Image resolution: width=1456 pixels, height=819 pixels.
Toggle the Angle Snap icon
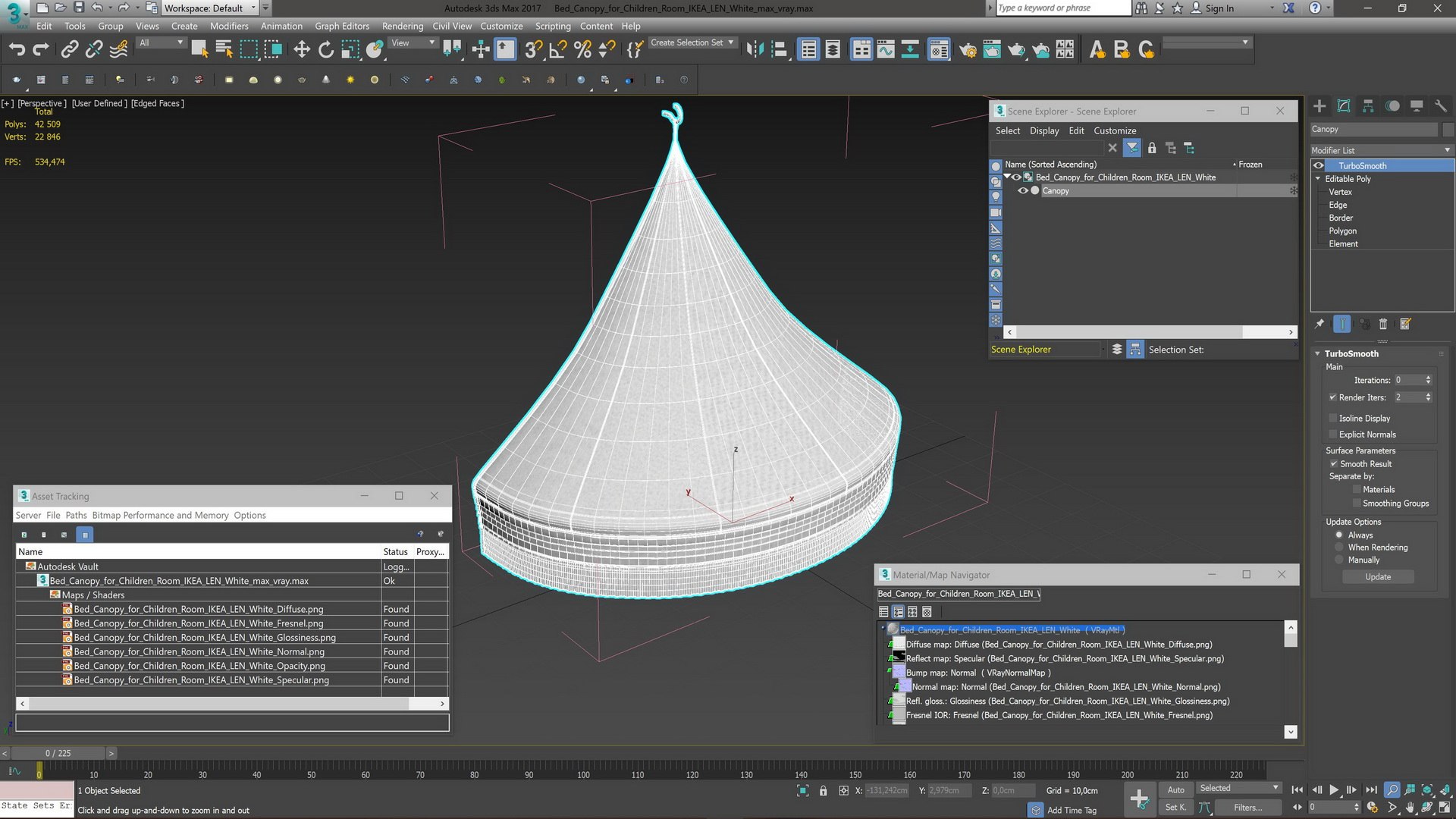[558, 50]
